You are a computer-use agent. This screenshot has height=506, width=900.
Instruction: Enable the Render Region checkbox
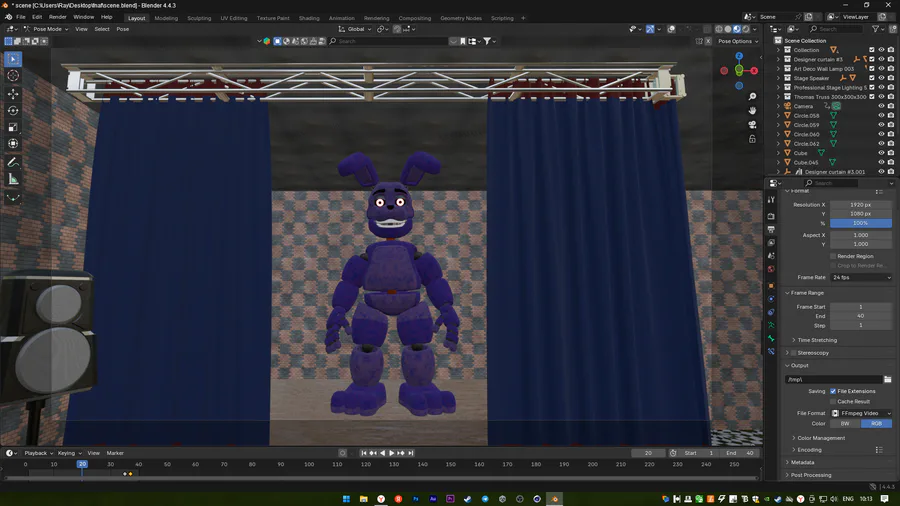tap(833, 256)
